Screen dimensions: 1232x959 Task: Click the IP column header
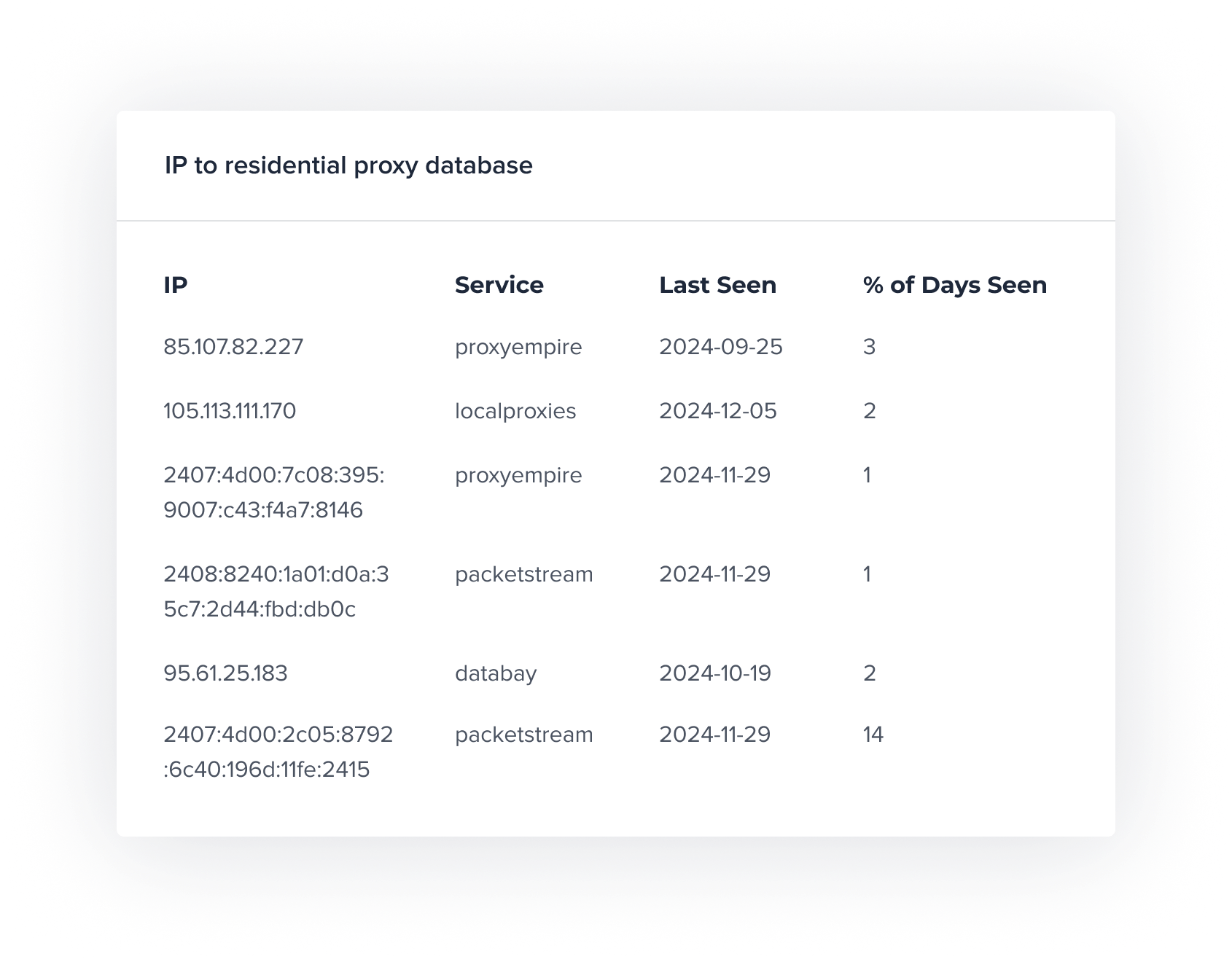(x=176, y=285)
